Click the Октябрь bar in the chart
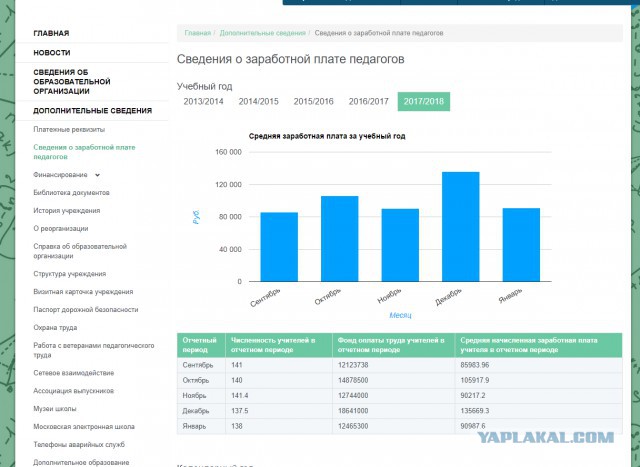The height and width of the screenshot is (467, 640). tap(339, 240)
